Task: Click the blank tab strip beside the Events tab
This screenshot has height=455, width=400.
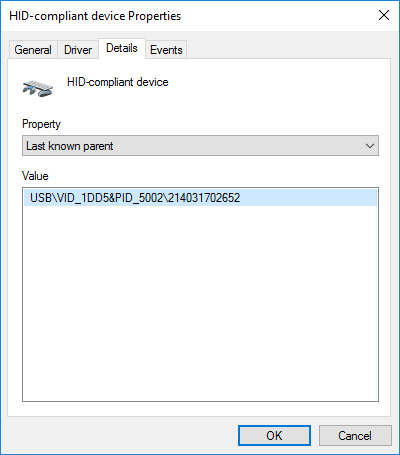Action: pos(288,49)
